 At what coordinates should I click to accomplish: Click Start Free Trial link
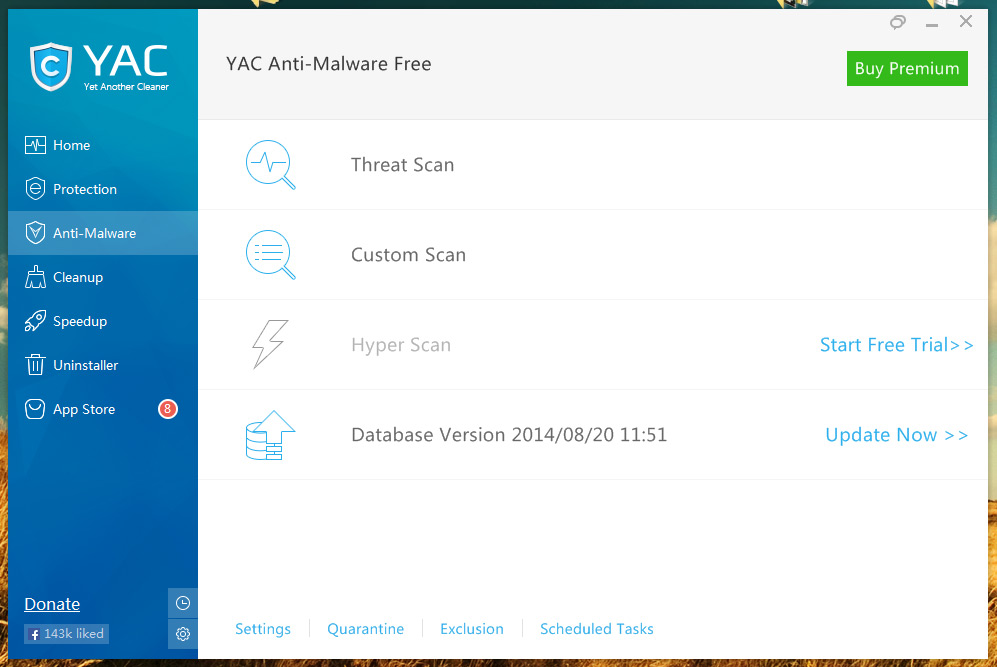tap(896, 345)
